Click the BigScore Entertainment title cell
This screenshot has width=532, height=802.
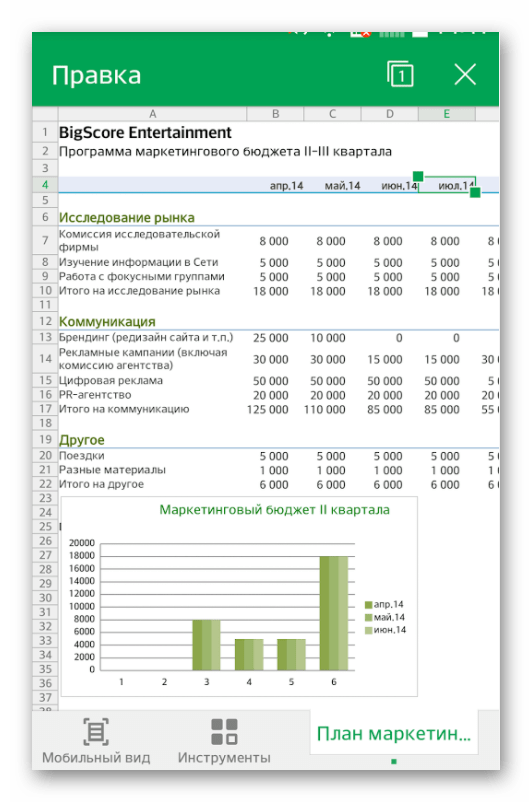click(x=145, y=132)
